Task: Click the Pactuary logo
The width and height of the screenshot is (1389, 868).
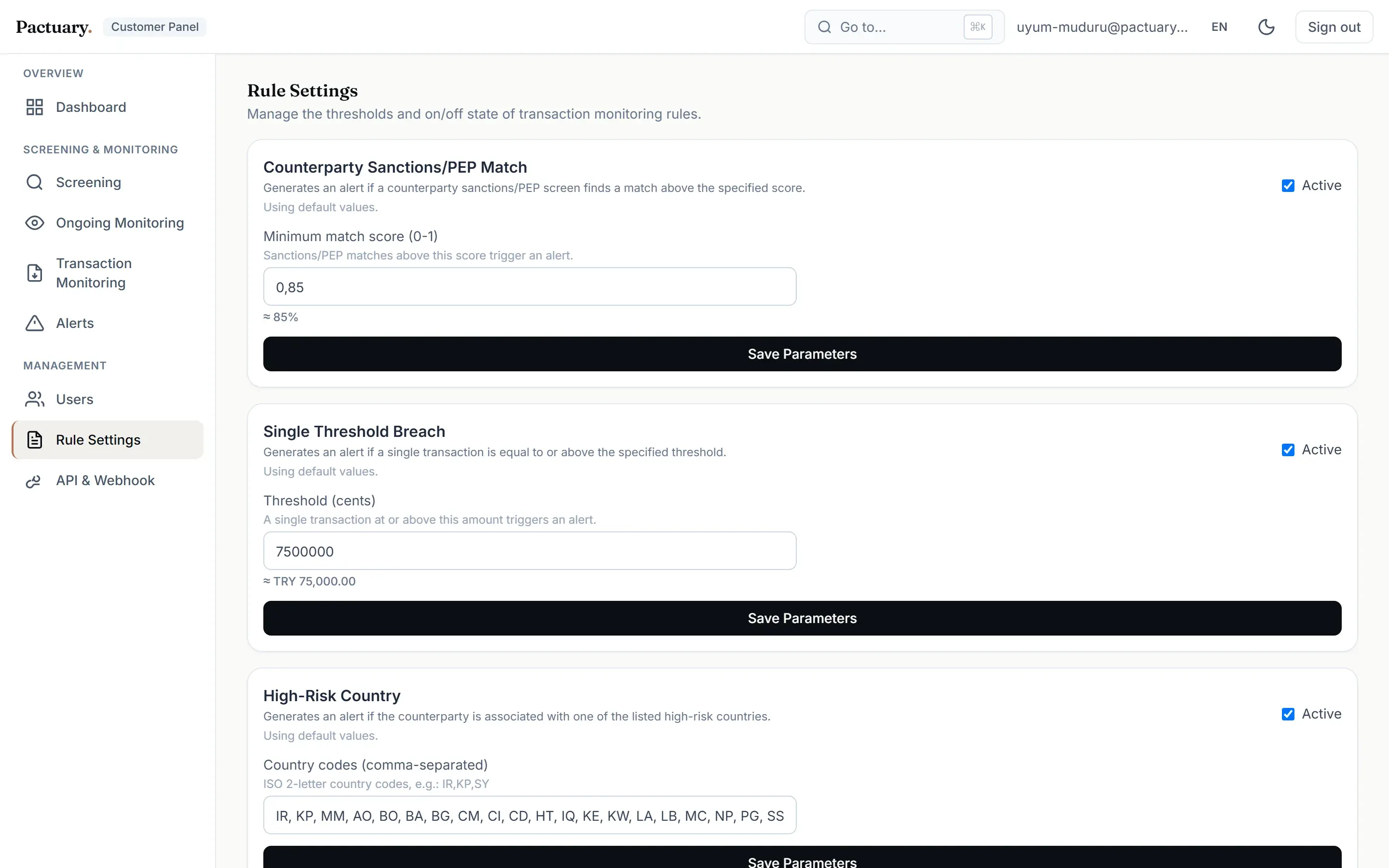Action: pos(54,27)
